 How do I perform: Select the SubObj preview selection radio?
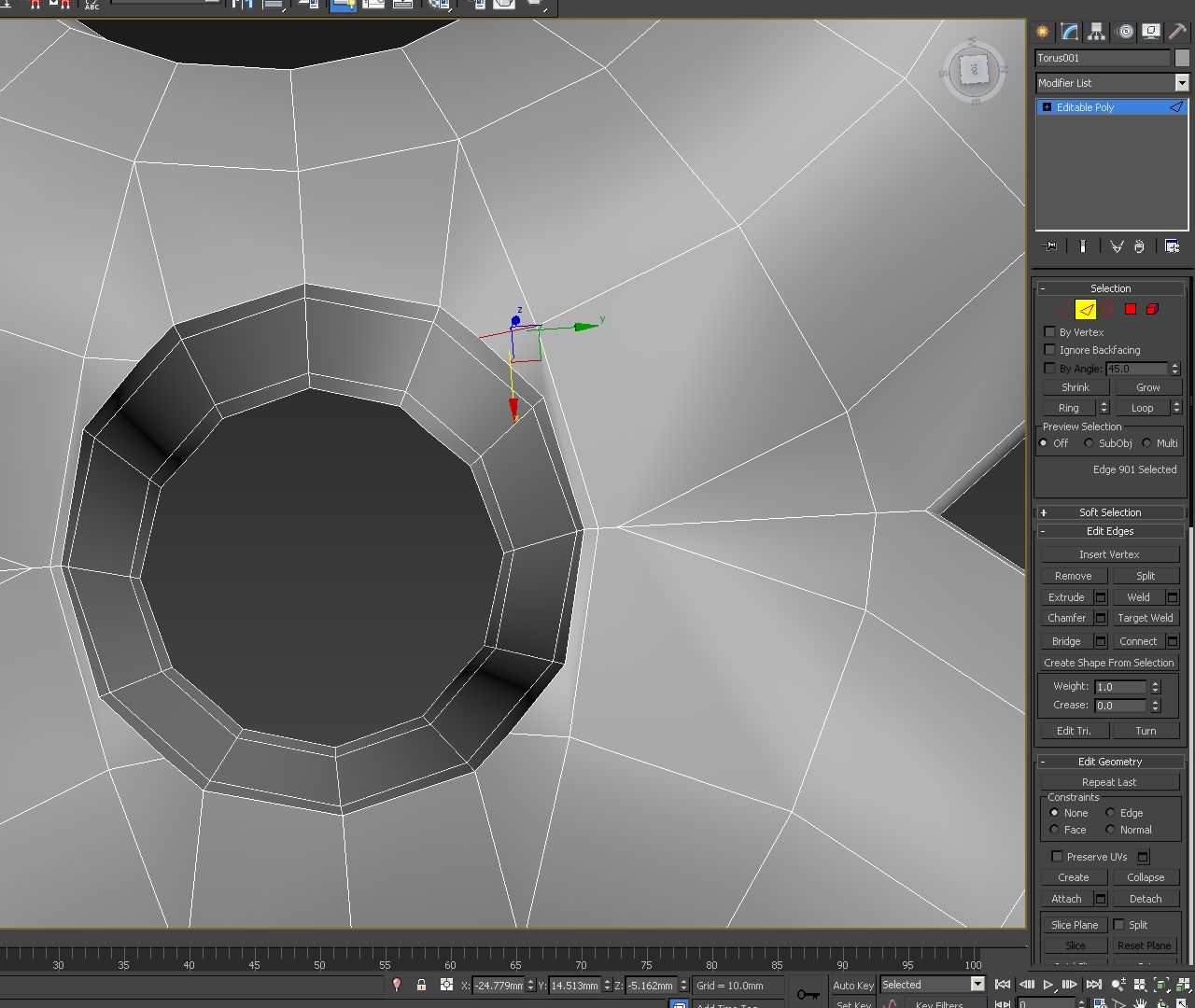(1089, 443)
